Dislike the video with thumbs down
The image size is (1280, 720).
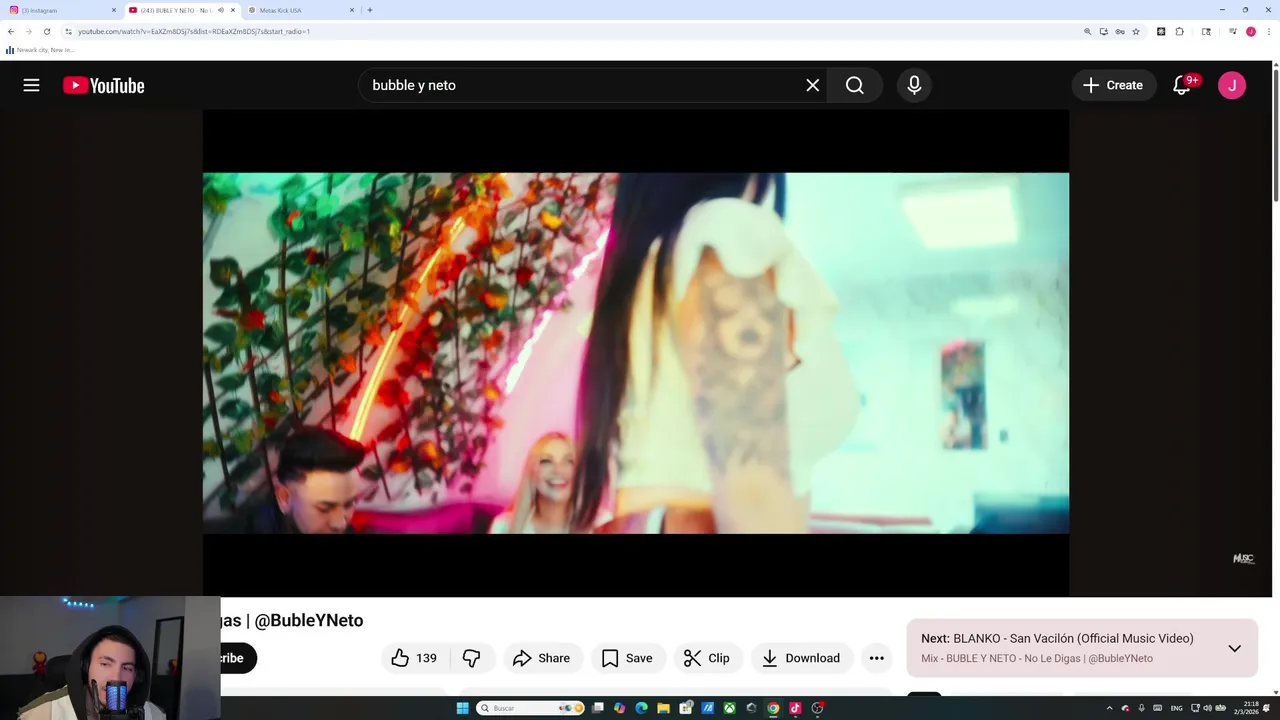[x=471, y=658]
